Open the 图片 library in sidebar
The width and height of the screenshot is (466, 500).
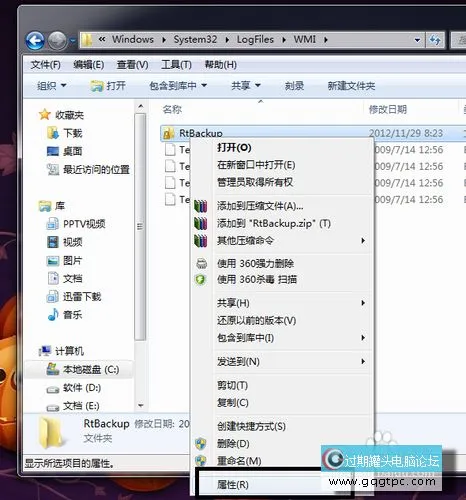(65, 260)
